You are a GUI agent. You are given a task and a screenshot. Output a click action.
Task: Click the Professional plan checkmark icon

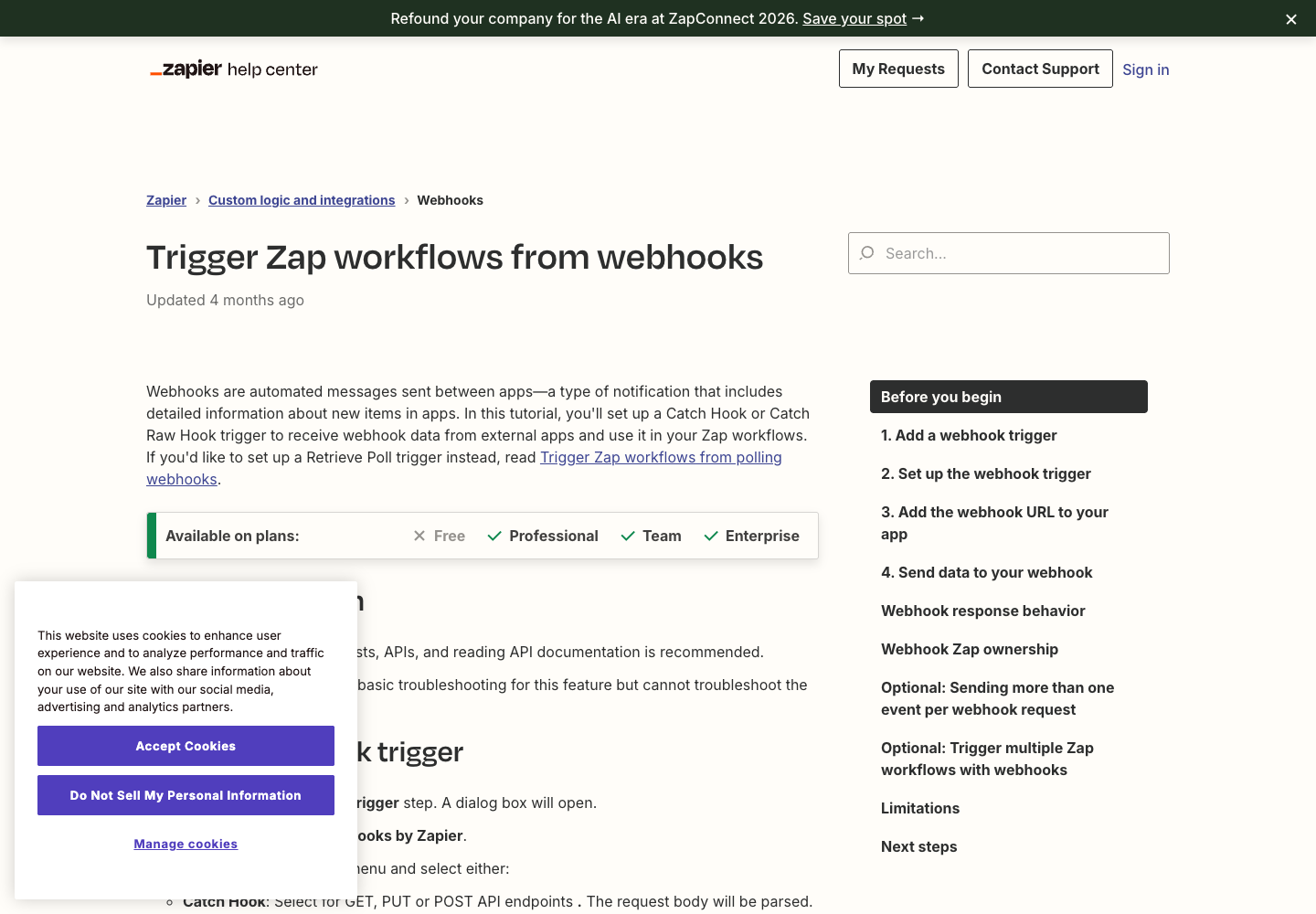494,536
